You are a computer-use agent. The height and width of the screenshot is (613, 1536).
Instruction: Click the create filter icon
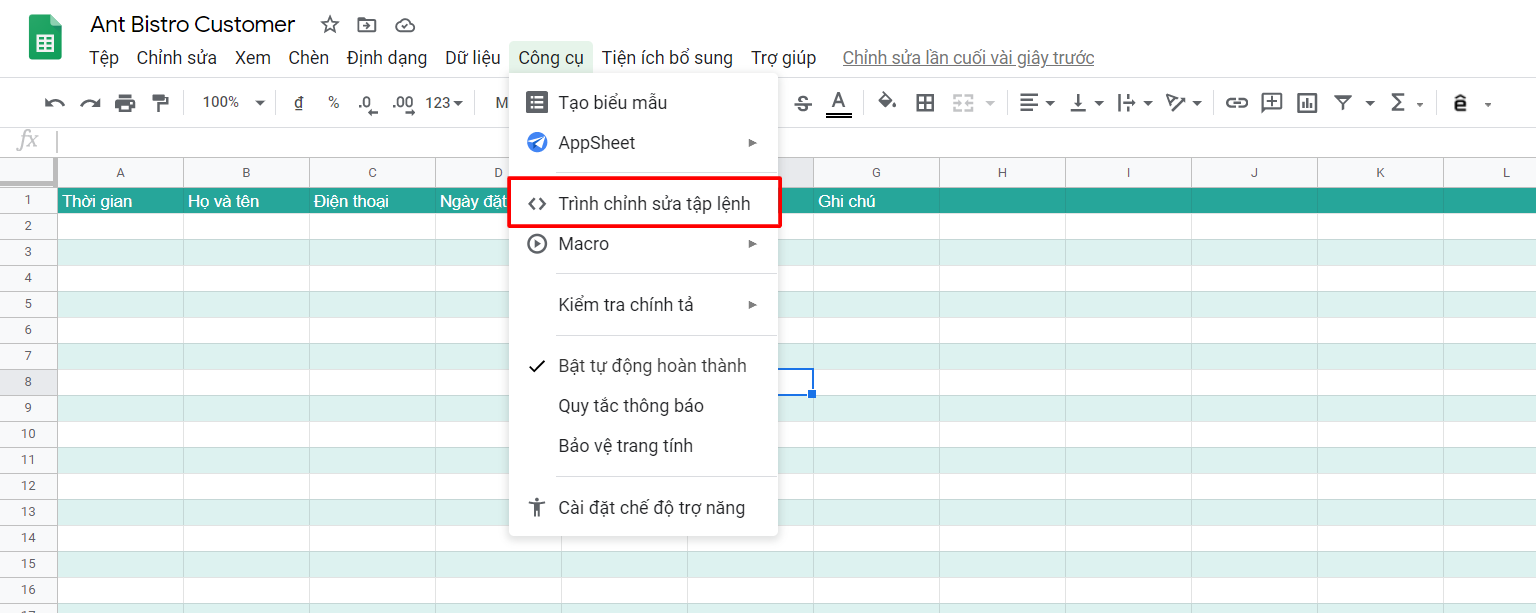(1343, 102)
